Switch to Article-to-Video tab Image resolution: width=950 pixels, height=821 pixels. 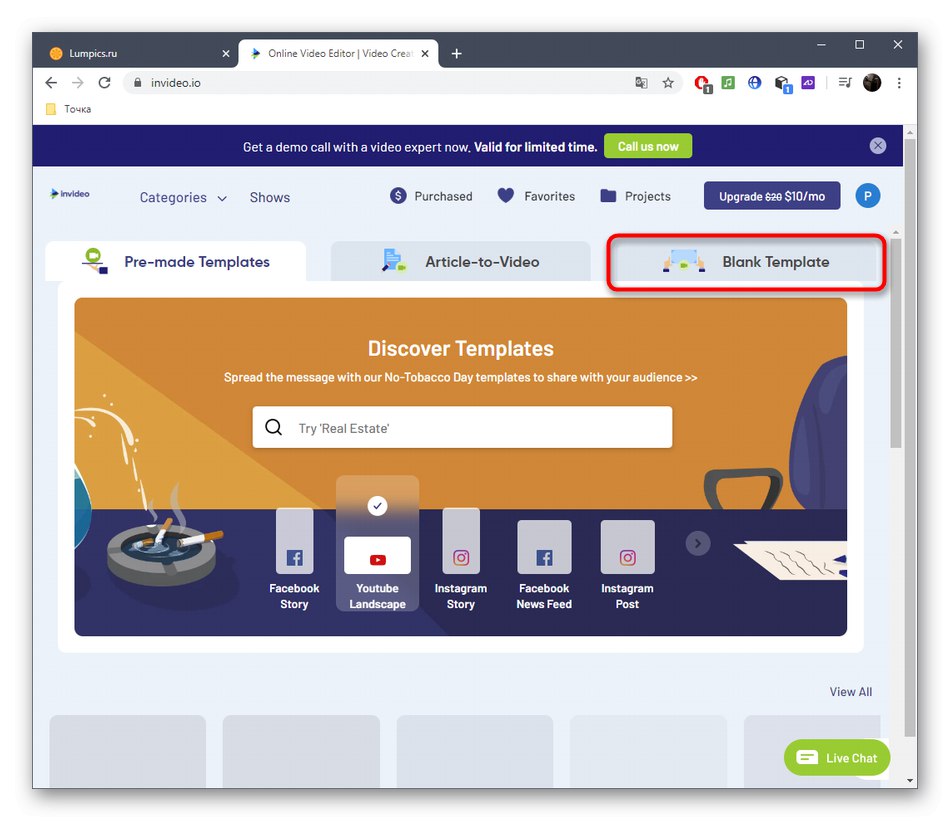(x=460, y=261)
